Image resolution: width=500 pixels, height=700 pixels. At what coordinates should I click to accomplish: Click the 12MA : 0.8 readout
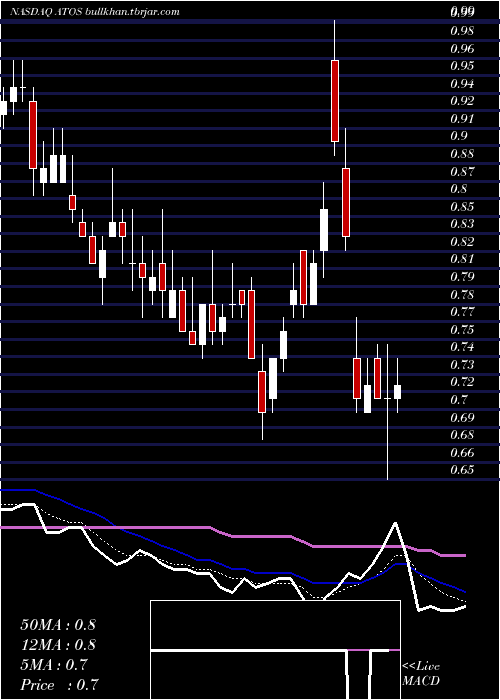(58, 645)
